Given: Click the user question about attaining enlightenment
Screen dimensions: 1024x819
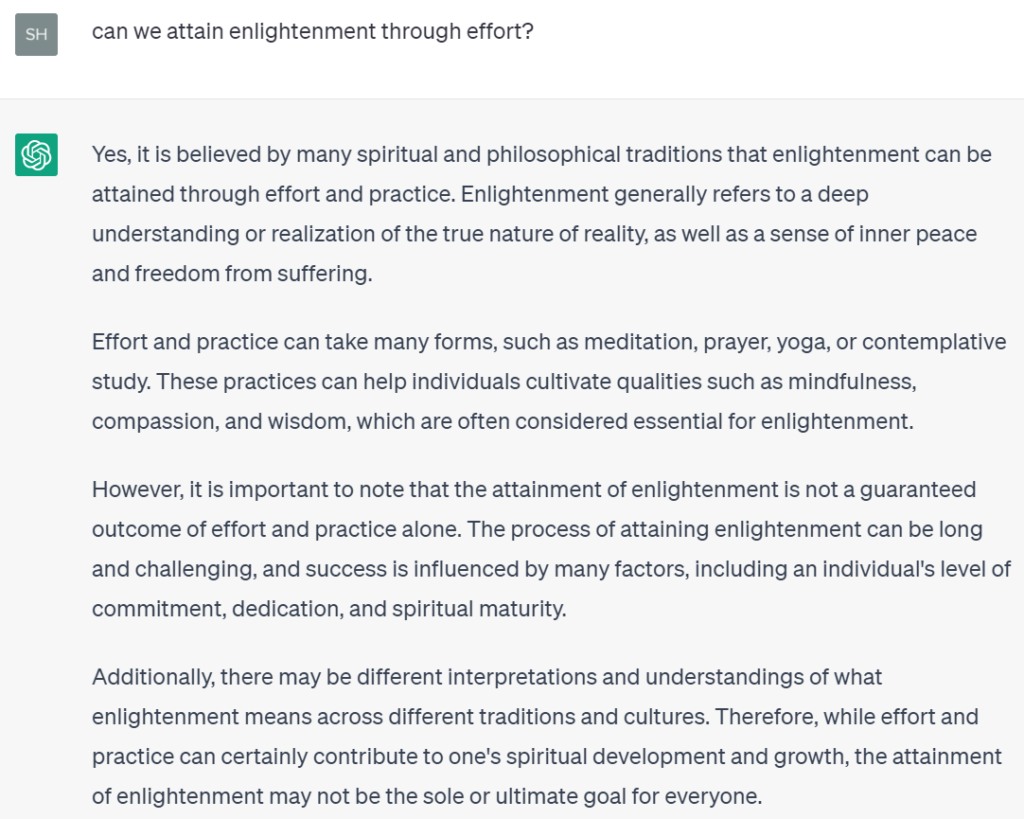Looking at the screenshot, I should [x=313, y=31].
